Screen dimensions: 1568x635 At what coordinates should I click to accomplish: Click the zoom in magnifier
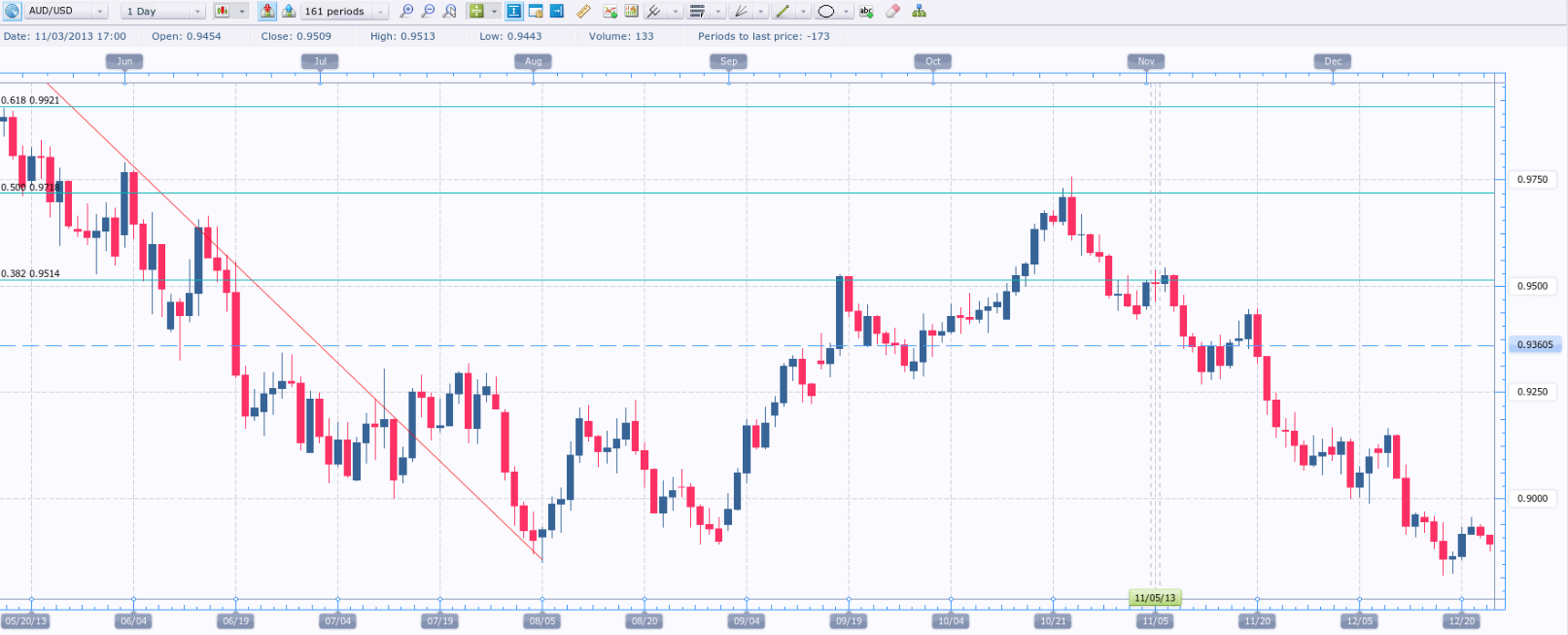[406, 11]
